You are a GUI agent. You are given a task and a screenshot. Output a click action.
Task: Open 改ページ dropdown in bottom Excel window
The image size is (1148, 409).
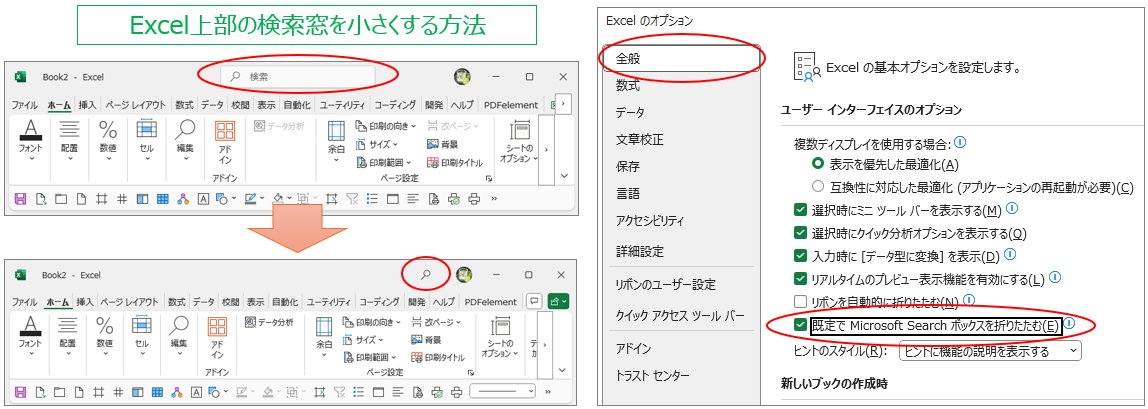point(458,322)
